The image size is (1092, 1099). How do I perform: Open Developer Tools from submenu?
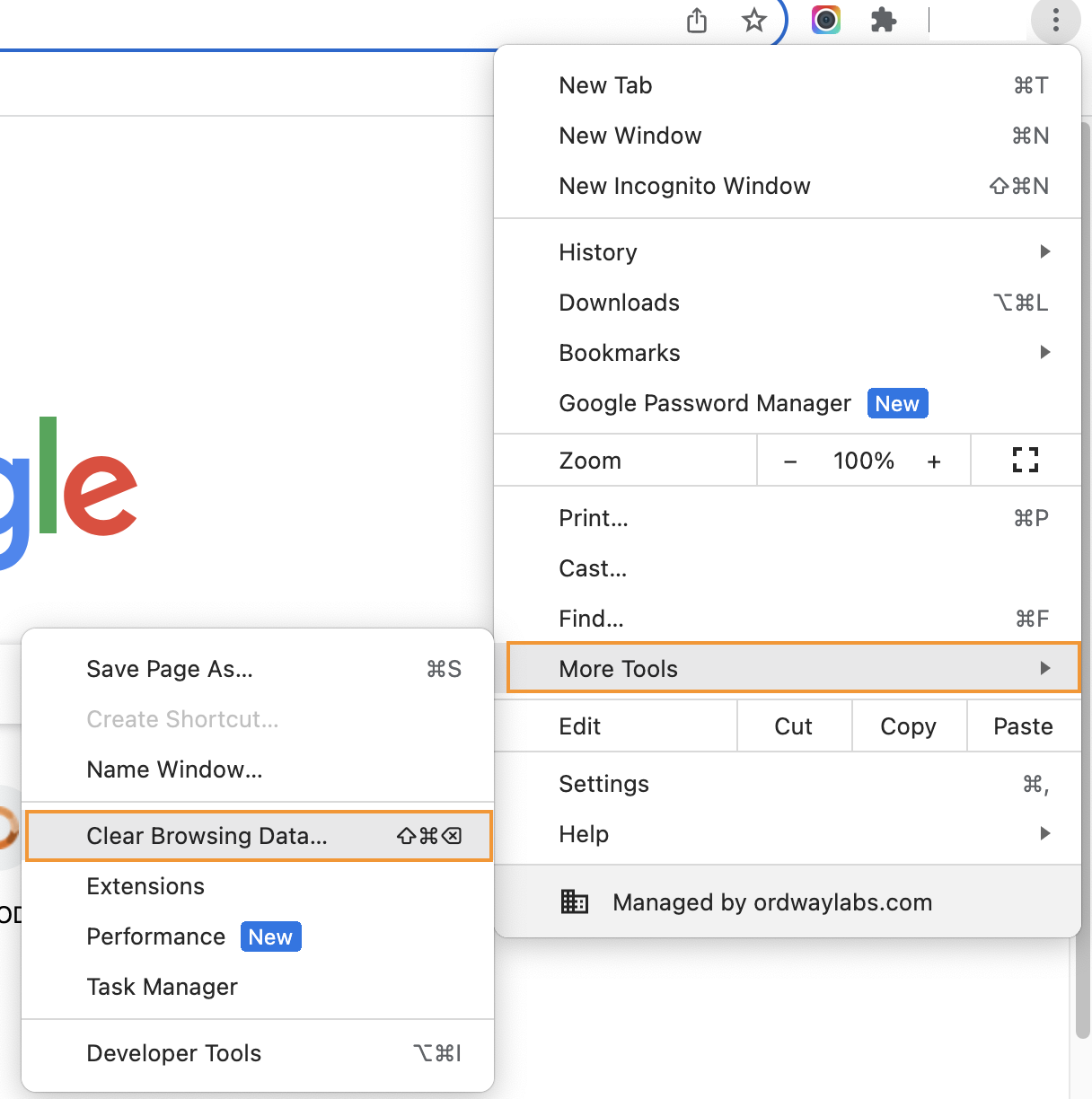(258, 1053)
